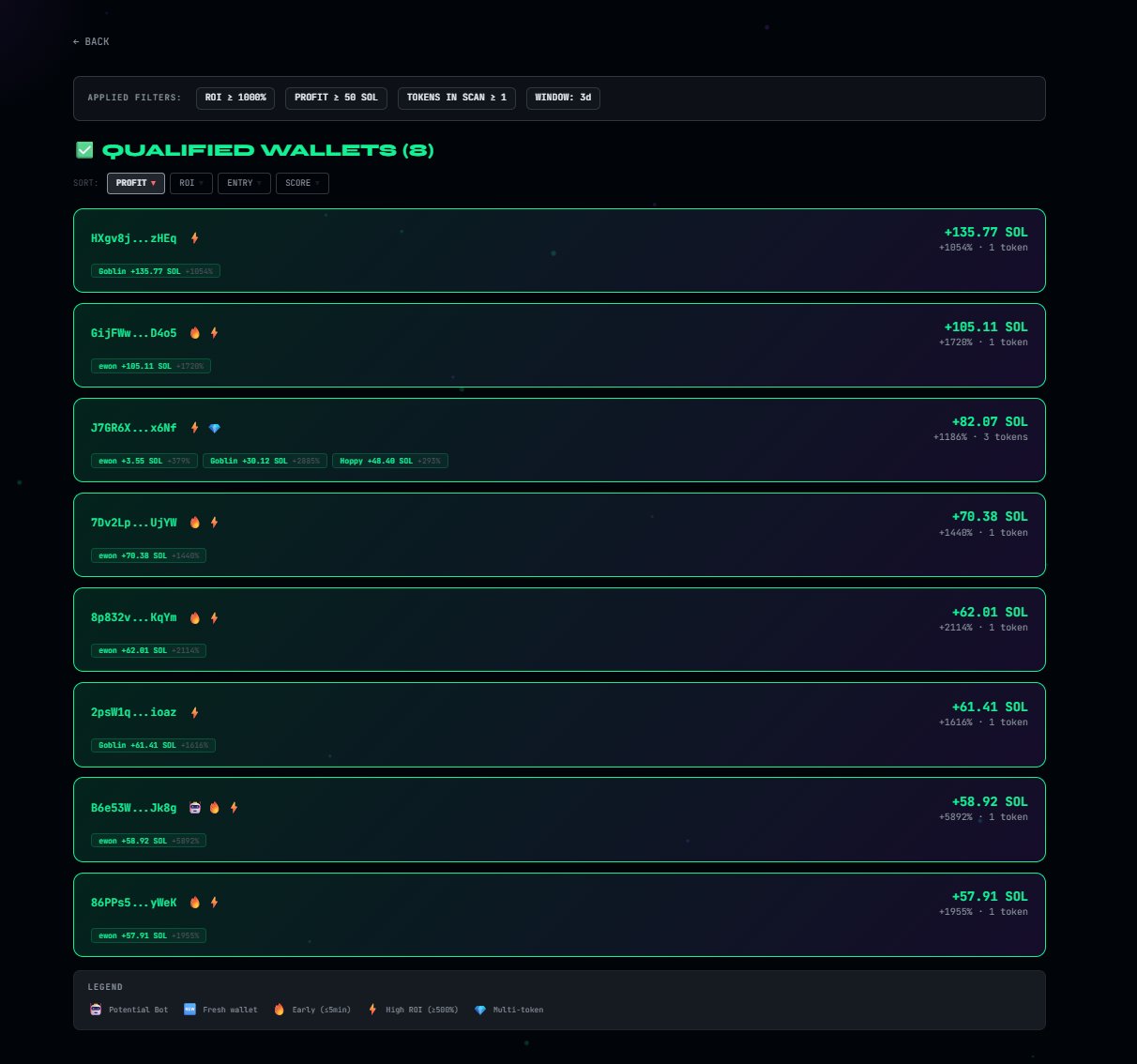
Task: Sort wallets by PROFIT
Action: point(136,183)
